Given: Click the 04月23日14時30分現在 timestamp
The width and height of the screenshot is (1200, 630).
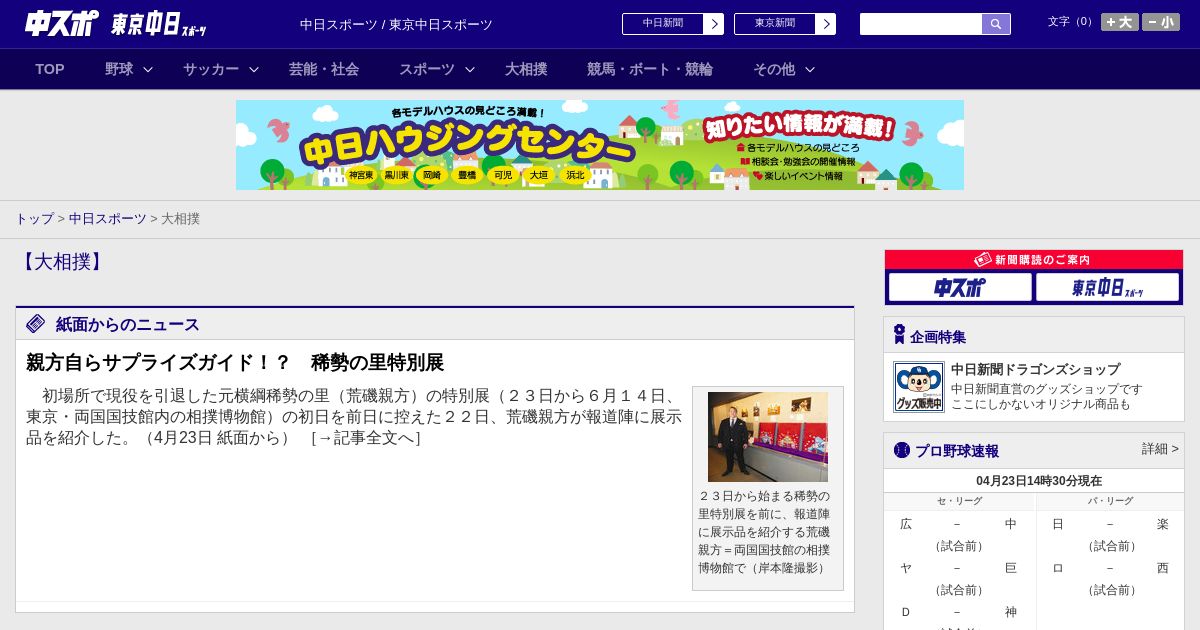Looking at the screenshot, I should click(1039, 481).
